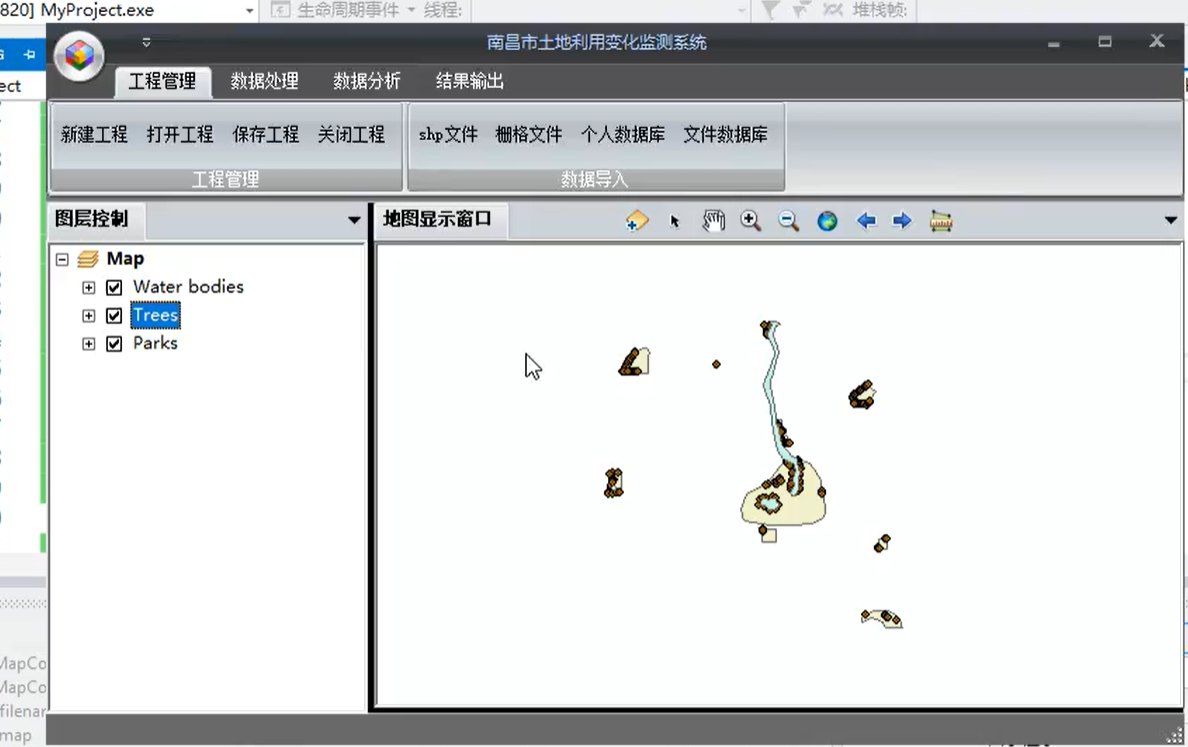Uncheck the Water bodies layer checkbox
This screenshot has height=747, width=1188.
point(114,287)
